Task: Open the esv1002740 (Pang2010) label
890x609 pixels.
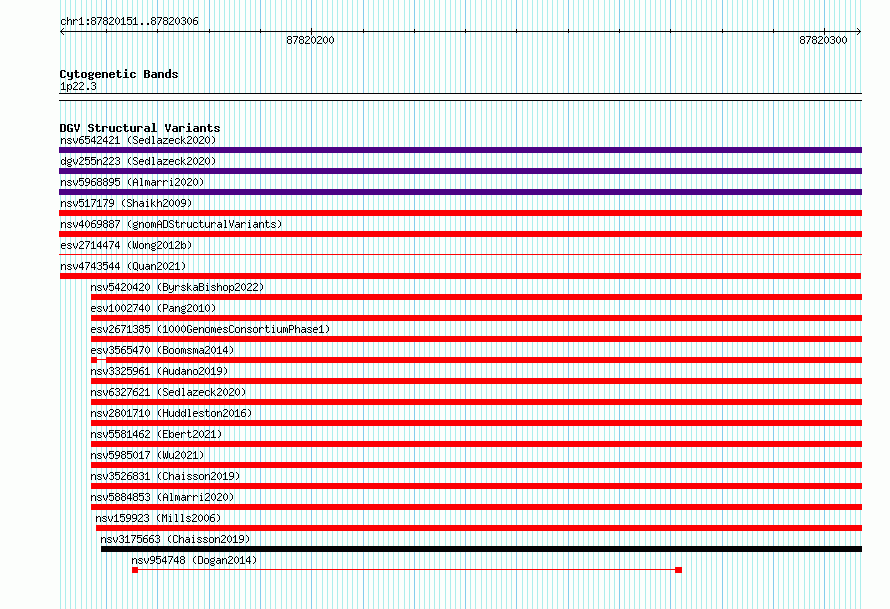Action: point(153,308)
